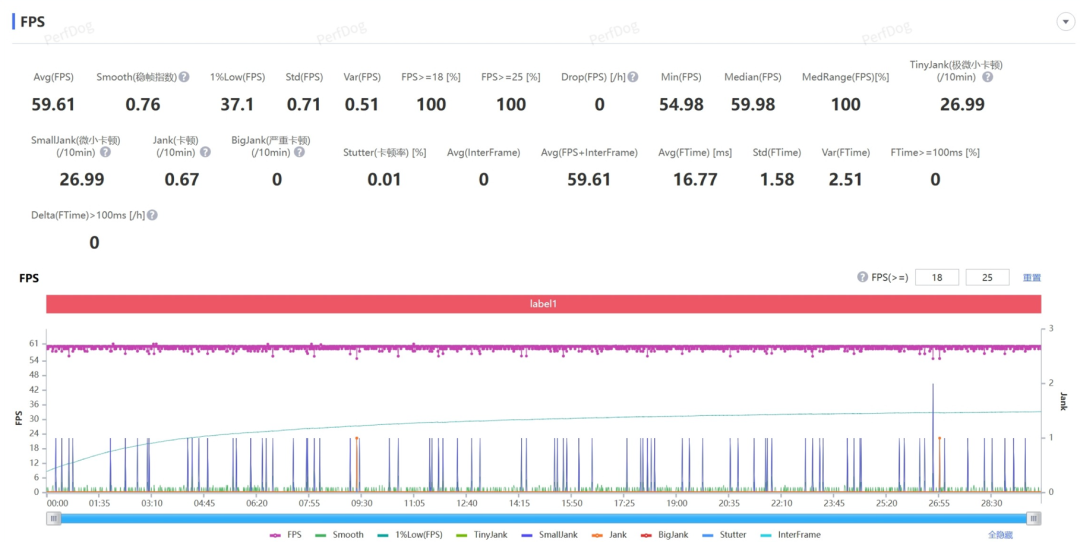
Task: Click Var(FPS) value 0.51
Action: tap(362, 105)
